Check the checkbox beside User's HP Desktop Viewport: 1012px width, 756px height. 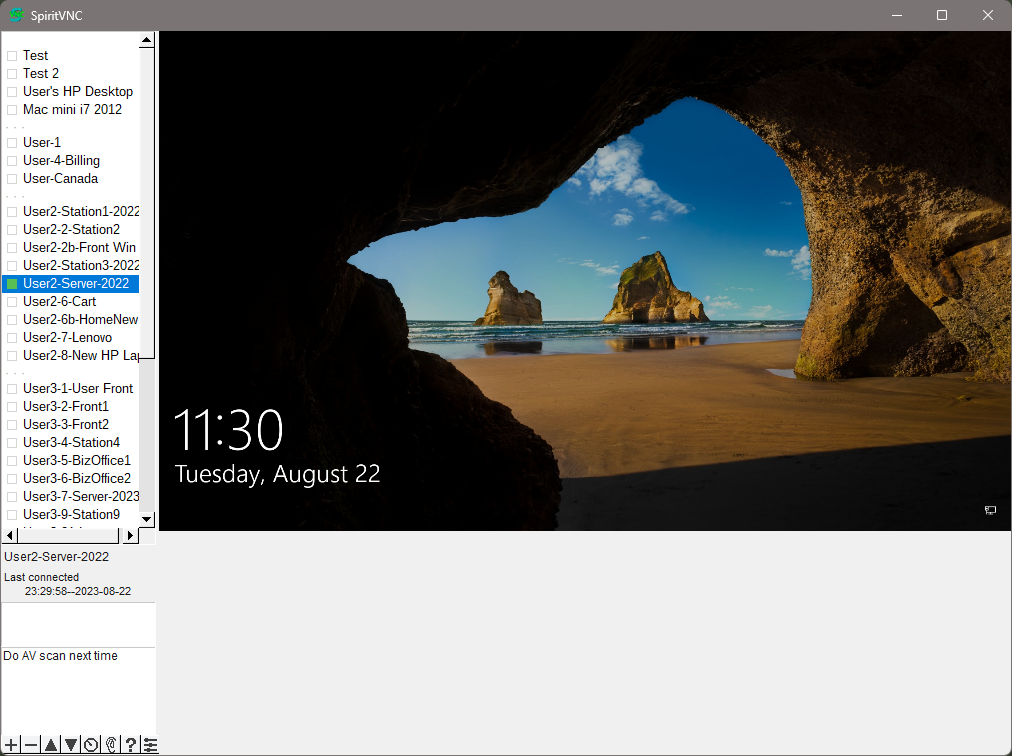click(11, 91)
